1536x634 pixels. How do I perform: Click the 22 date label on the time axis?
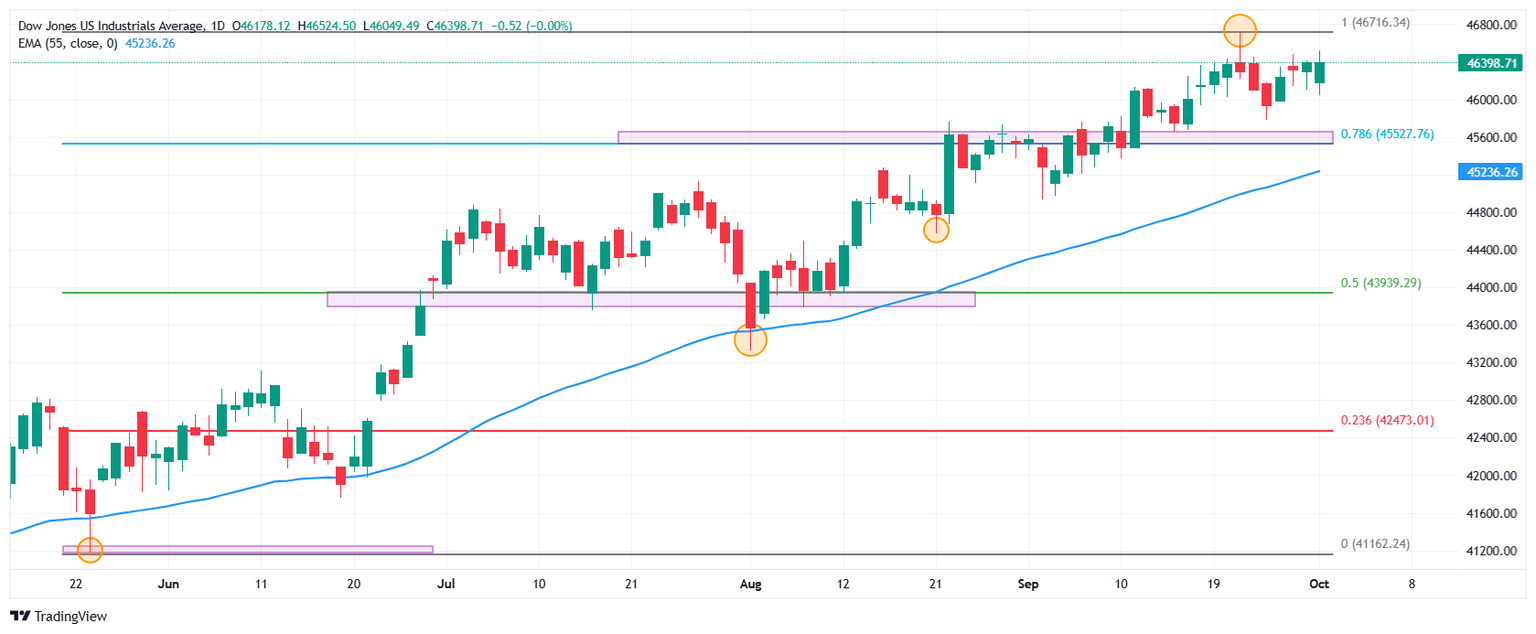(76, 582)
